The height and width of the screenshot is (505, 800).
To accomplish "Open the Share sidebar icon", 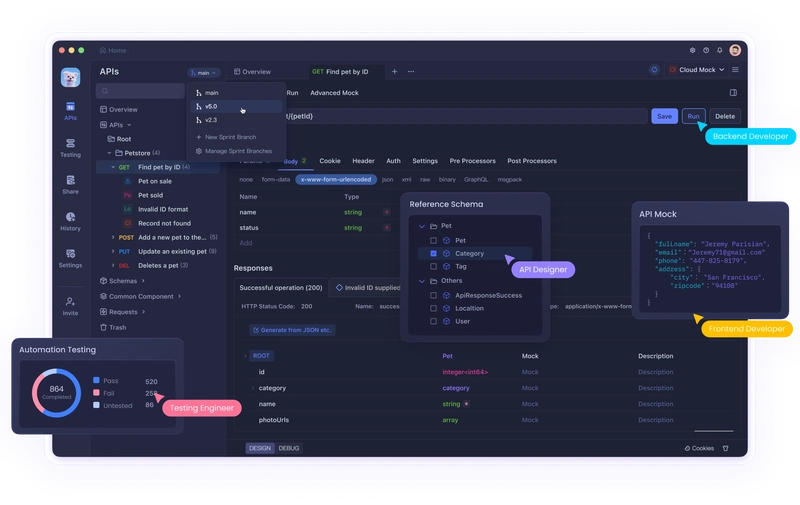I will [x=70, y=185].
